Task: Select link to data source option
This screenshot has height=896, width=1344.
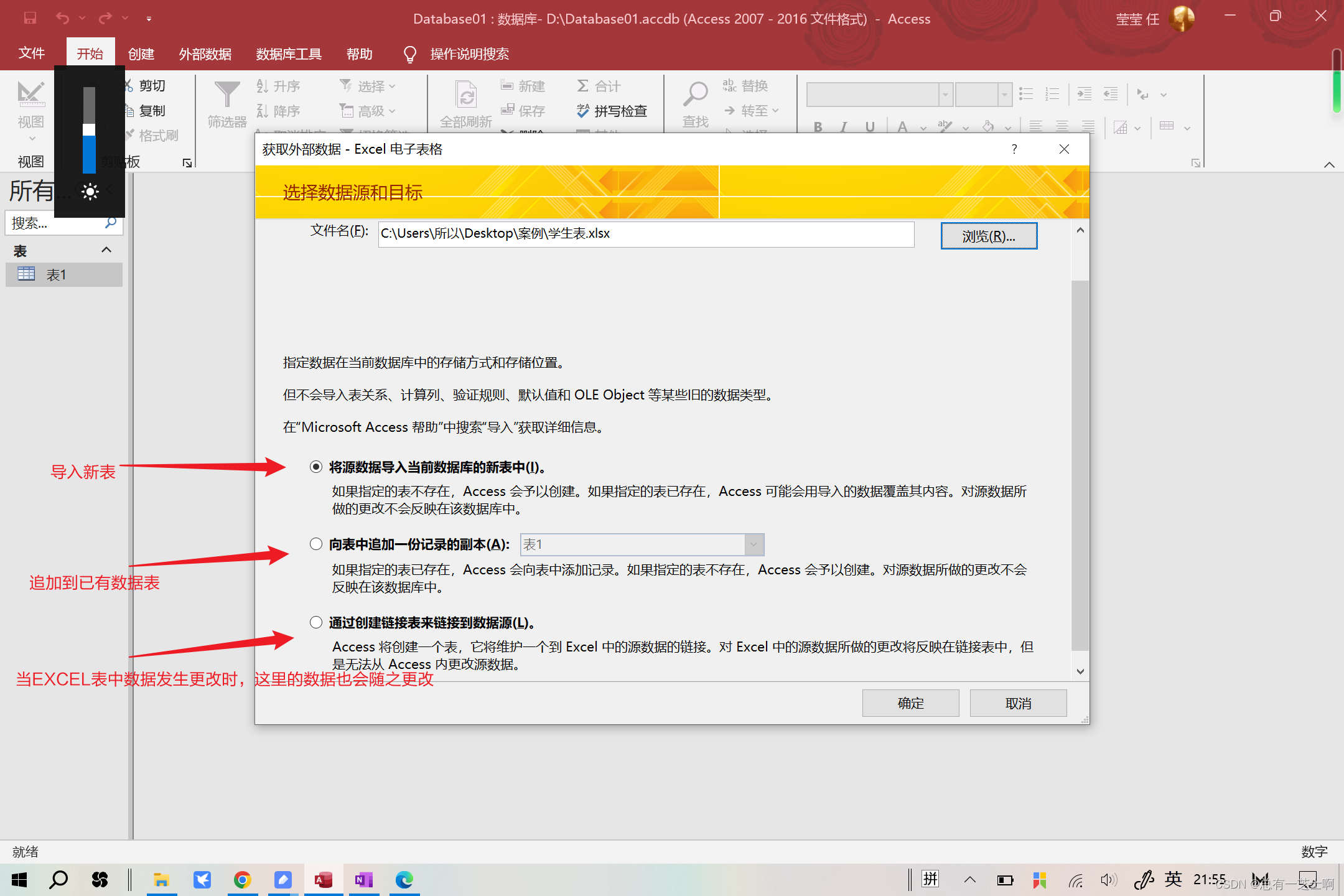Action: pyautogui.click(x=316, y=622)
